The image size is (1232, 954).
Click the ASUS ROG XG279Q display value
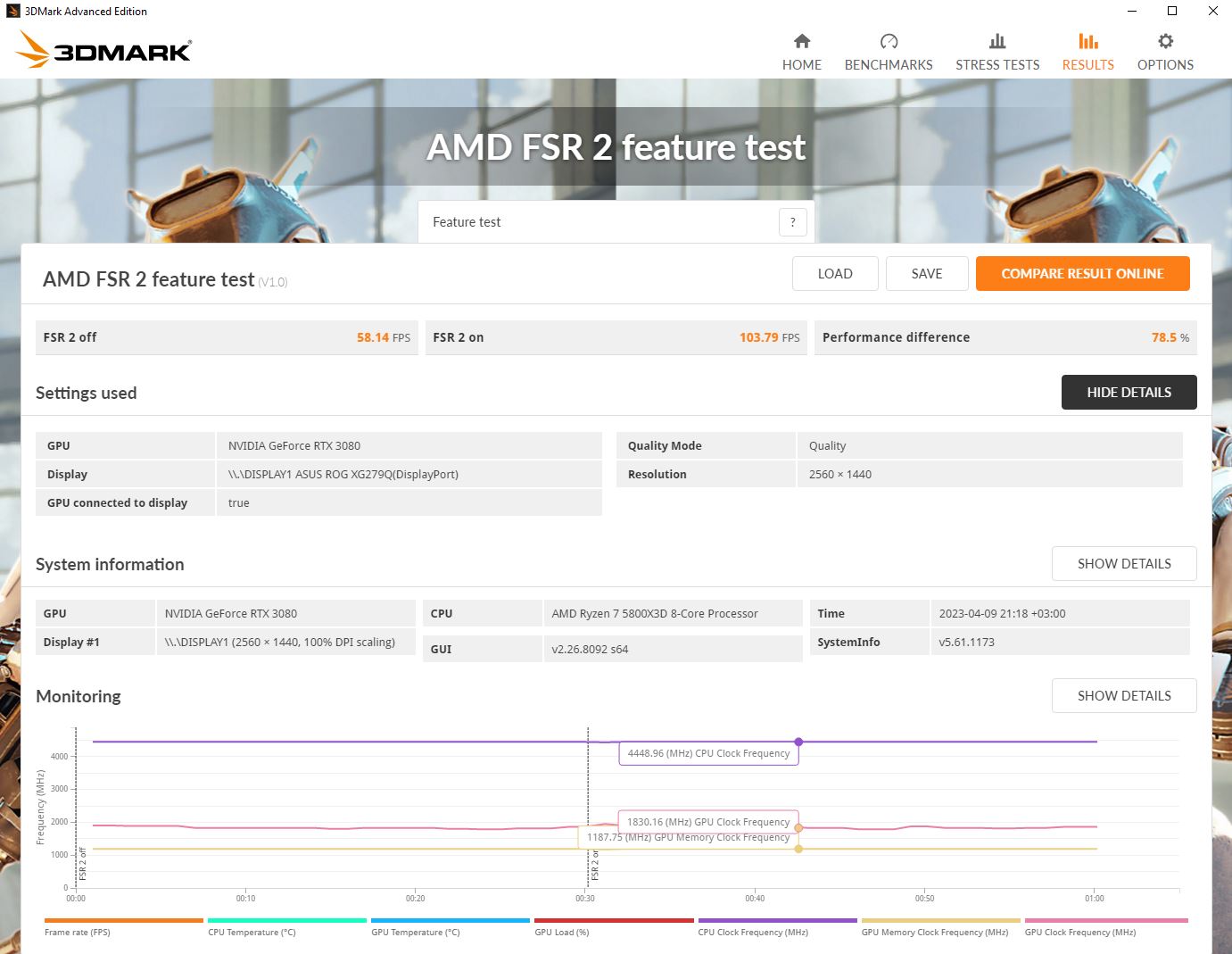click(409, 475)
